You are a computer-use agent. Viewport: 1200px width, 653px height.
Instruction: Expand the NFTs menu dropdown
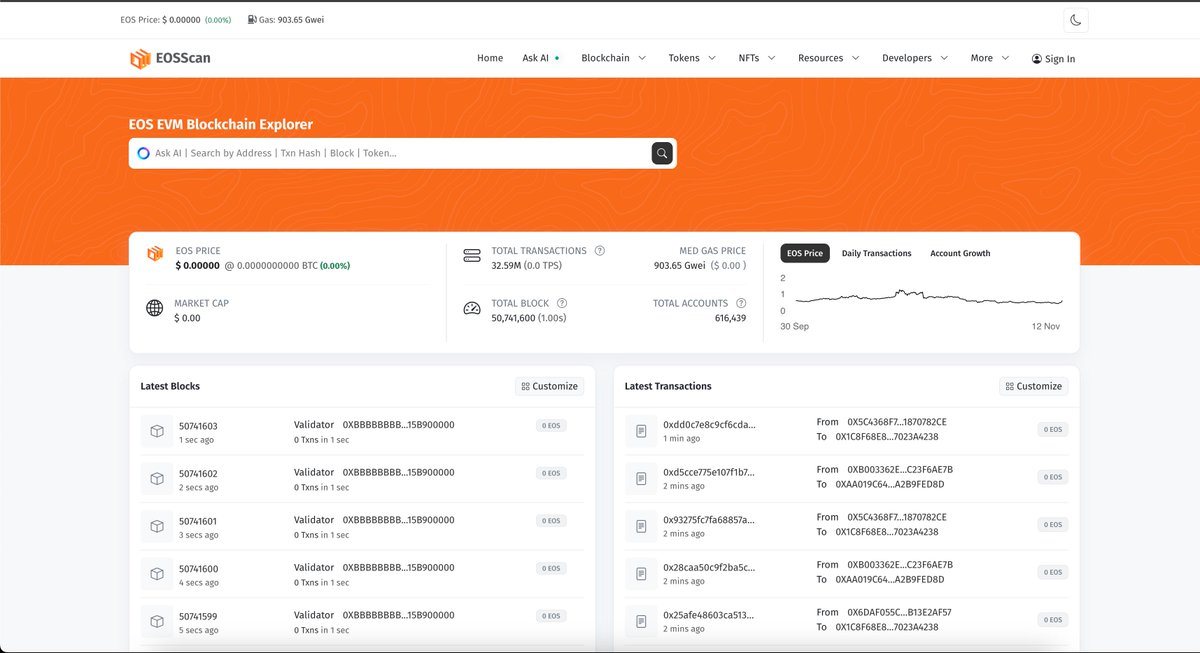pyautogui.click(x=757, y=58)
